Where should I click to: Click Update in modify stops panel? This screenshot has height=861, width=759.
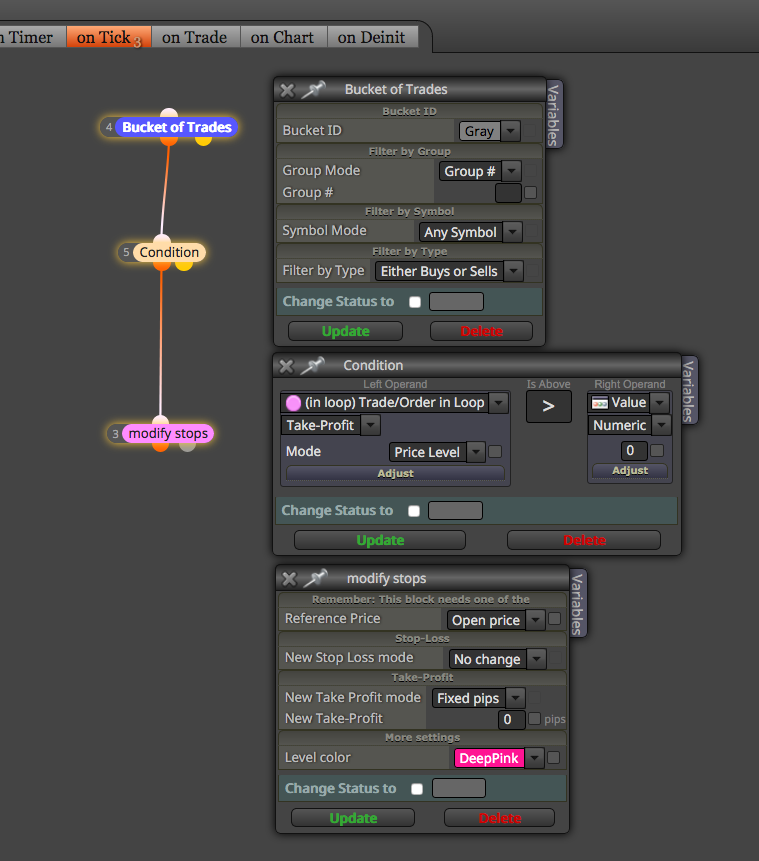pos(353,818)
